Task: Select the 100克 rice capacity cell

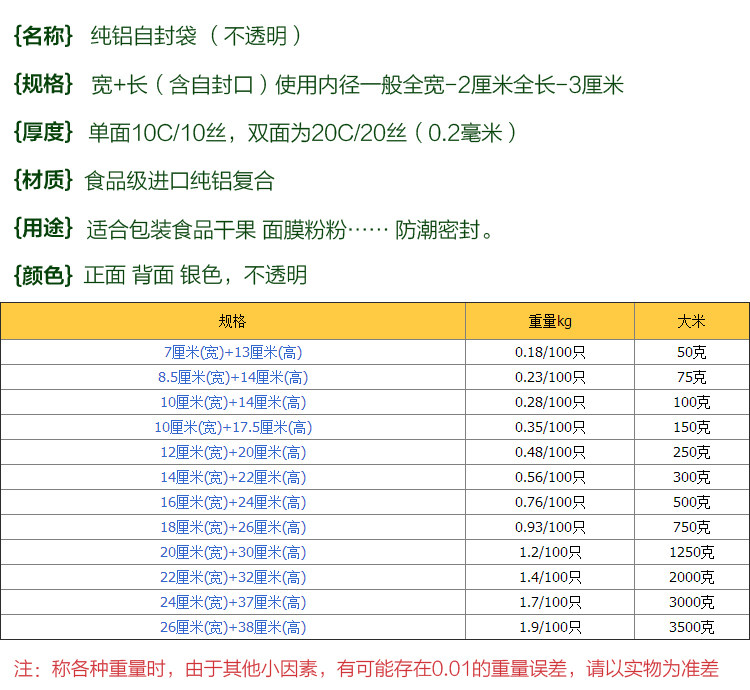Action: pos(692,402)
